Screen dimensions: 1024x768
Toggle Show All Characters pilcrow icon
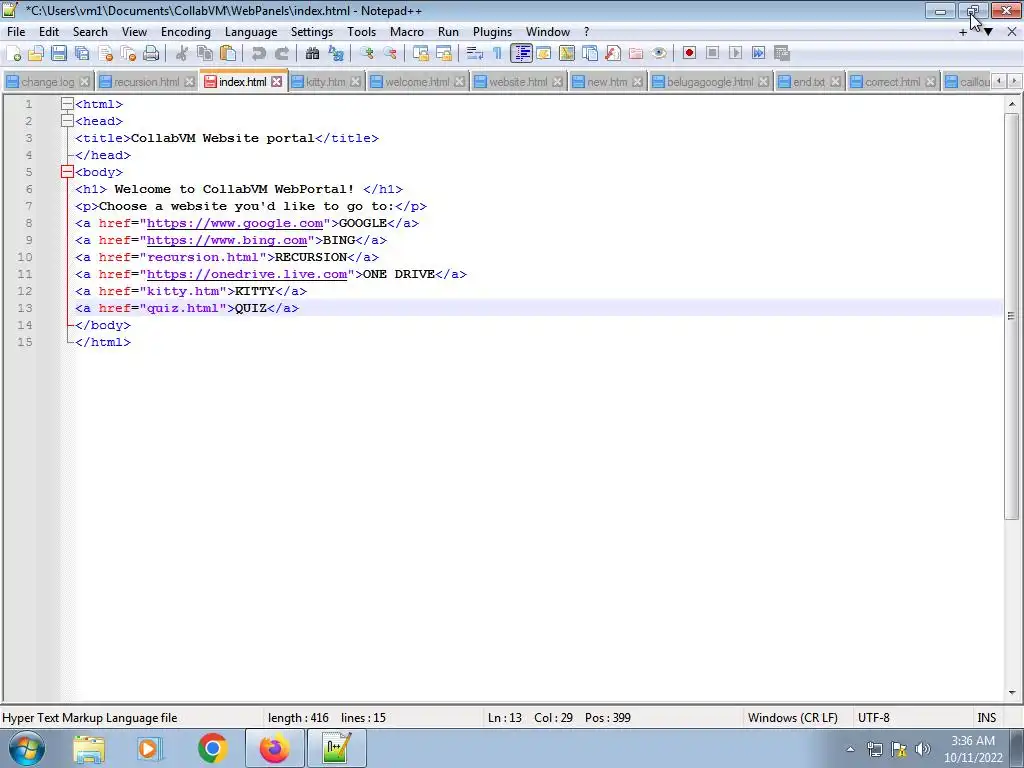coord(498,54)
